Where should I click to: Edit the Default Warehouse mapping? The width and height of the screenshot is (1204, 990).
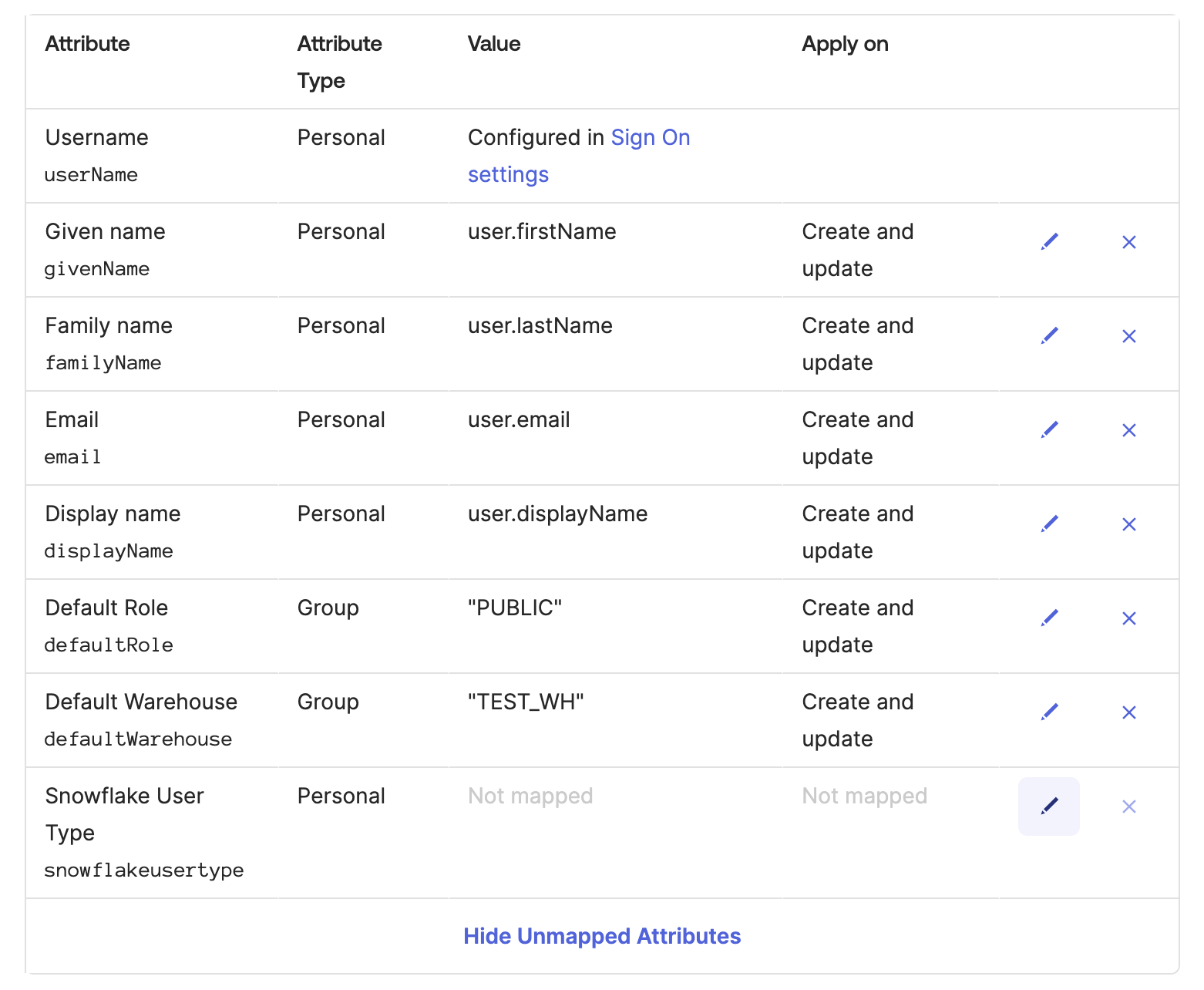click(x=1049, y=712)
